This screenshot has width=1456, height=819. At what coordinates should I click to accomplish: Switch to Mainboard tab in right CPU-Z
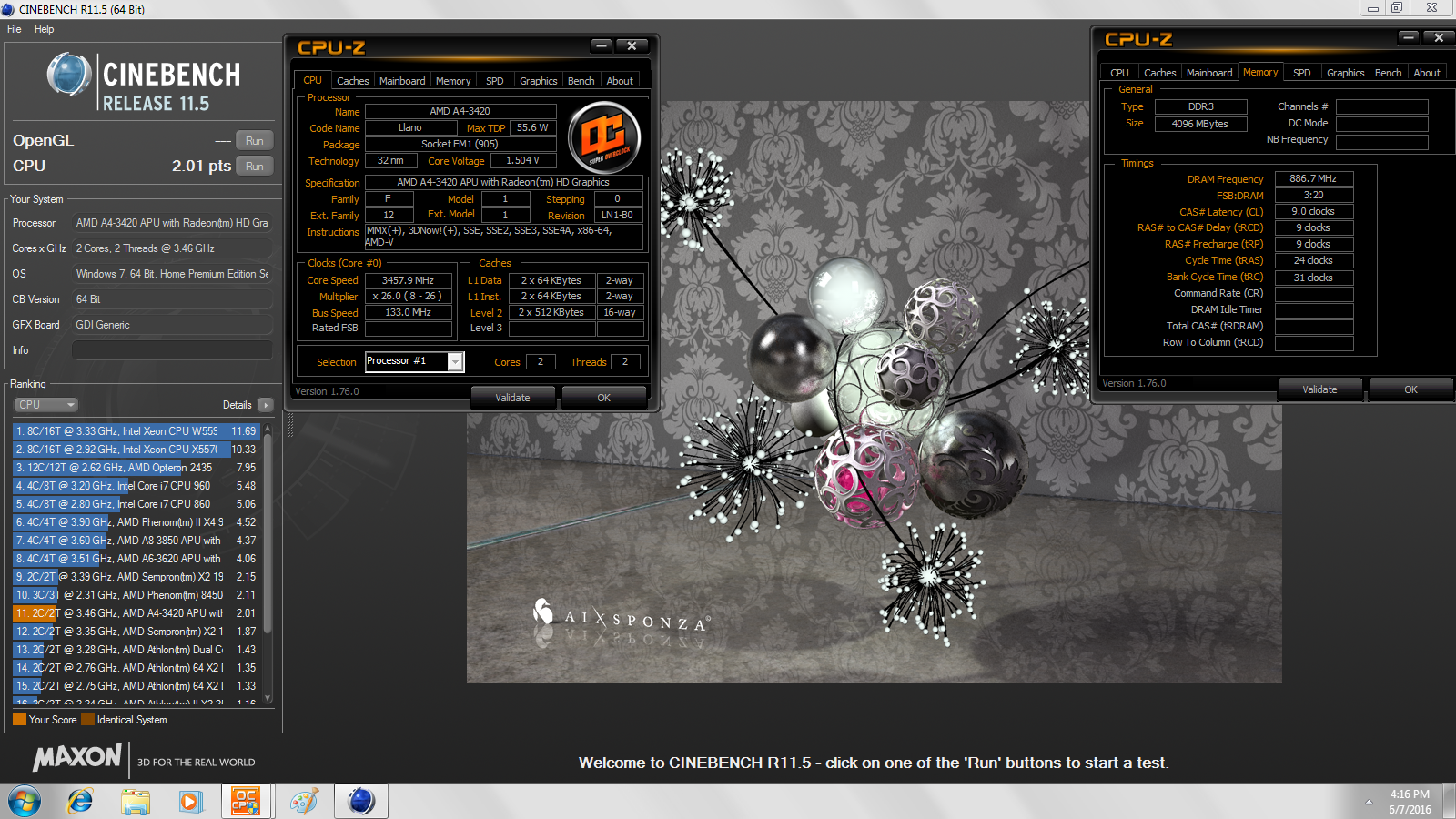(x=1210, y=73)
